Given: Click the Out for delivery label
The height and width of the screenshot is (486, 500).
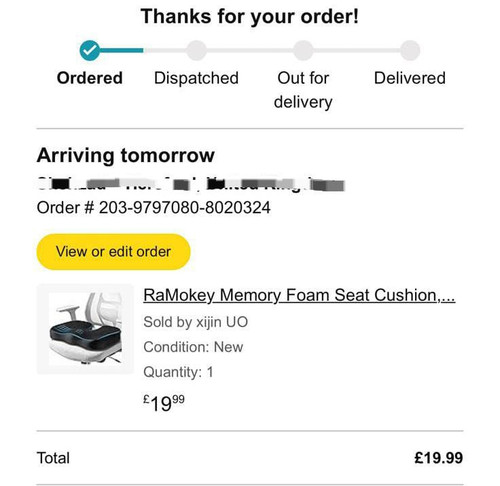Looking at the screenshot, I should (303, 90).
